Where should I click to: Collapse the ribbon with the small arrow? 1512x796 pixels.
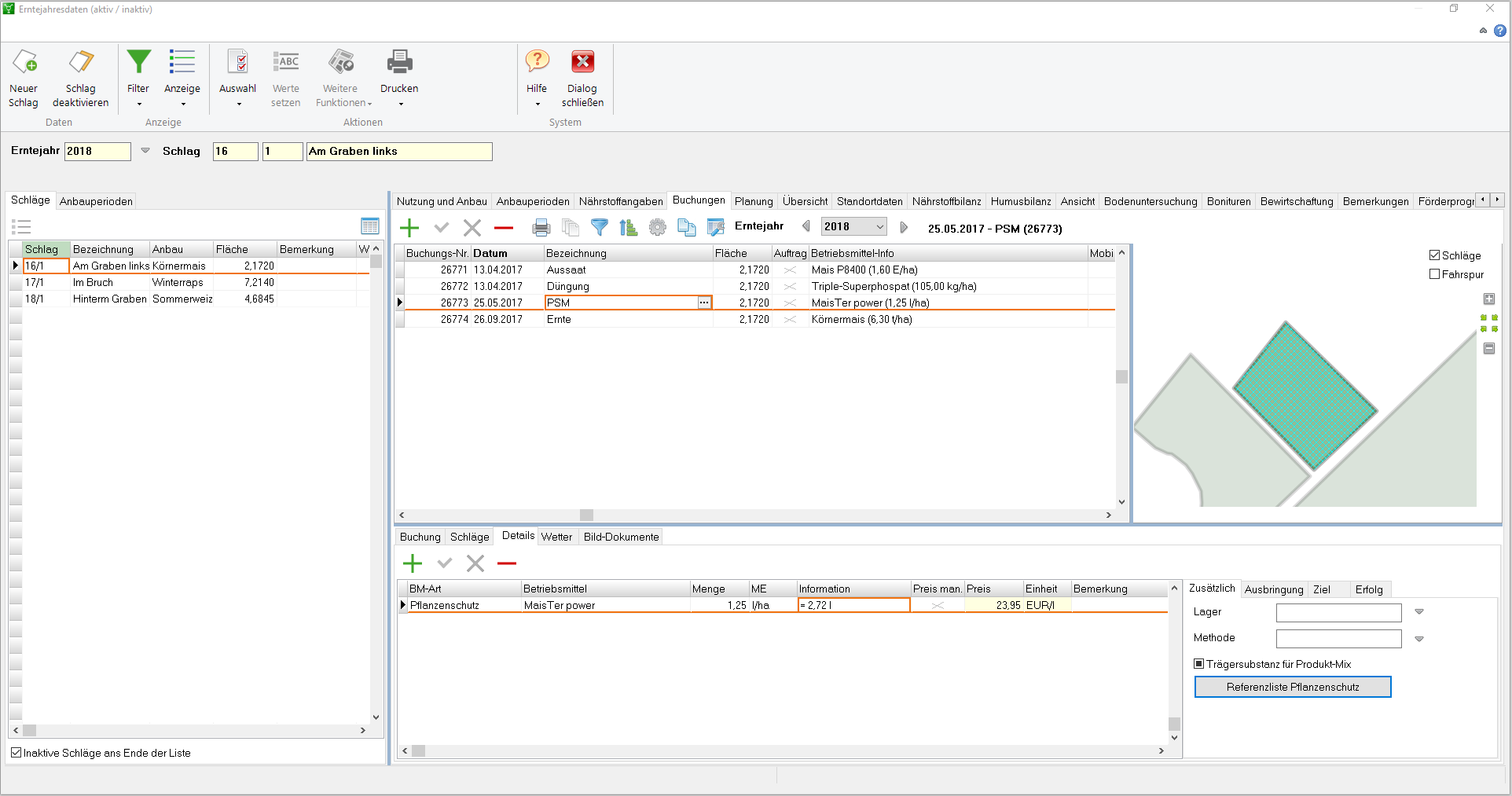(1483, 31)
